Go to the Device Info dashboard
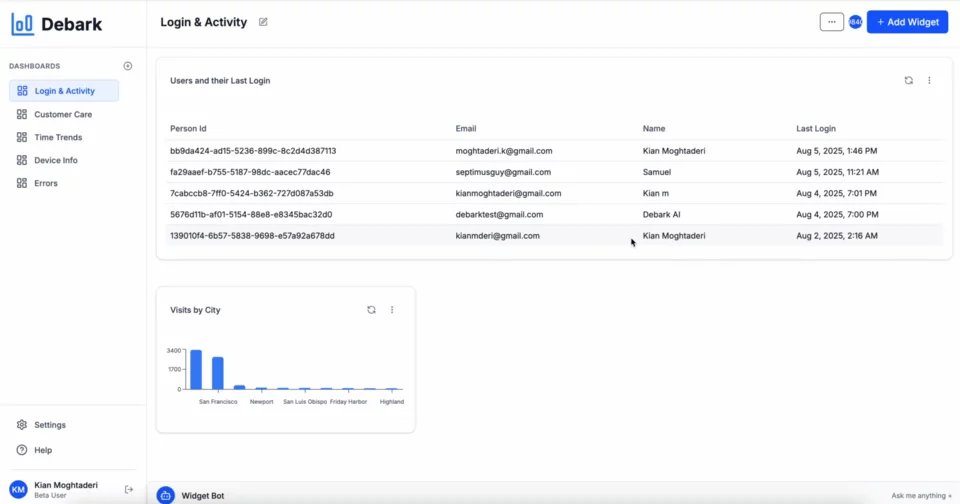Viewport: 960px width, 504px height. 55,160
